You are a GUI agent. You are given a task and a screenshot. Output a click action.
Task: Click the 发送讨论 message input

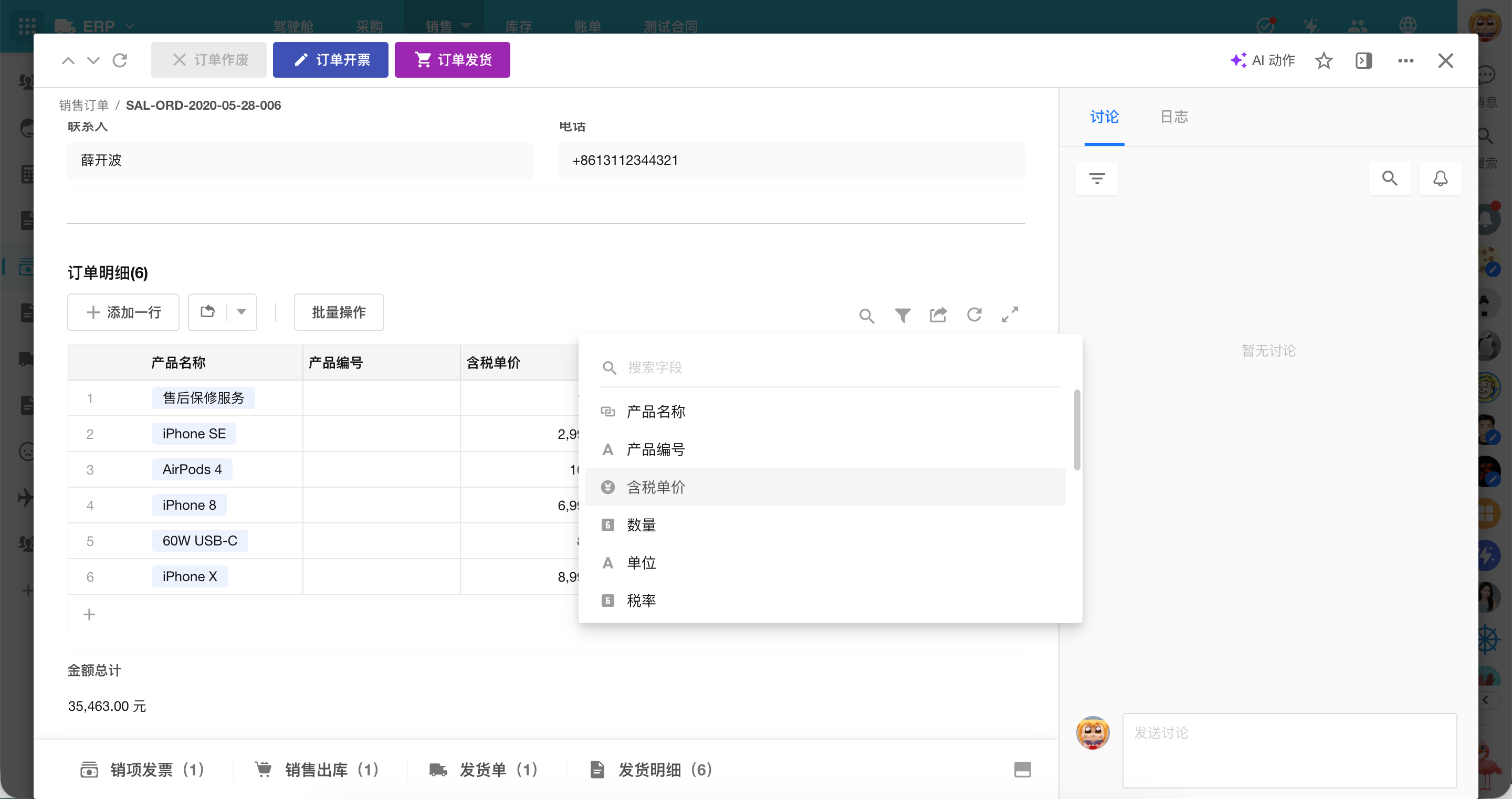click(x=1289, y=750)
